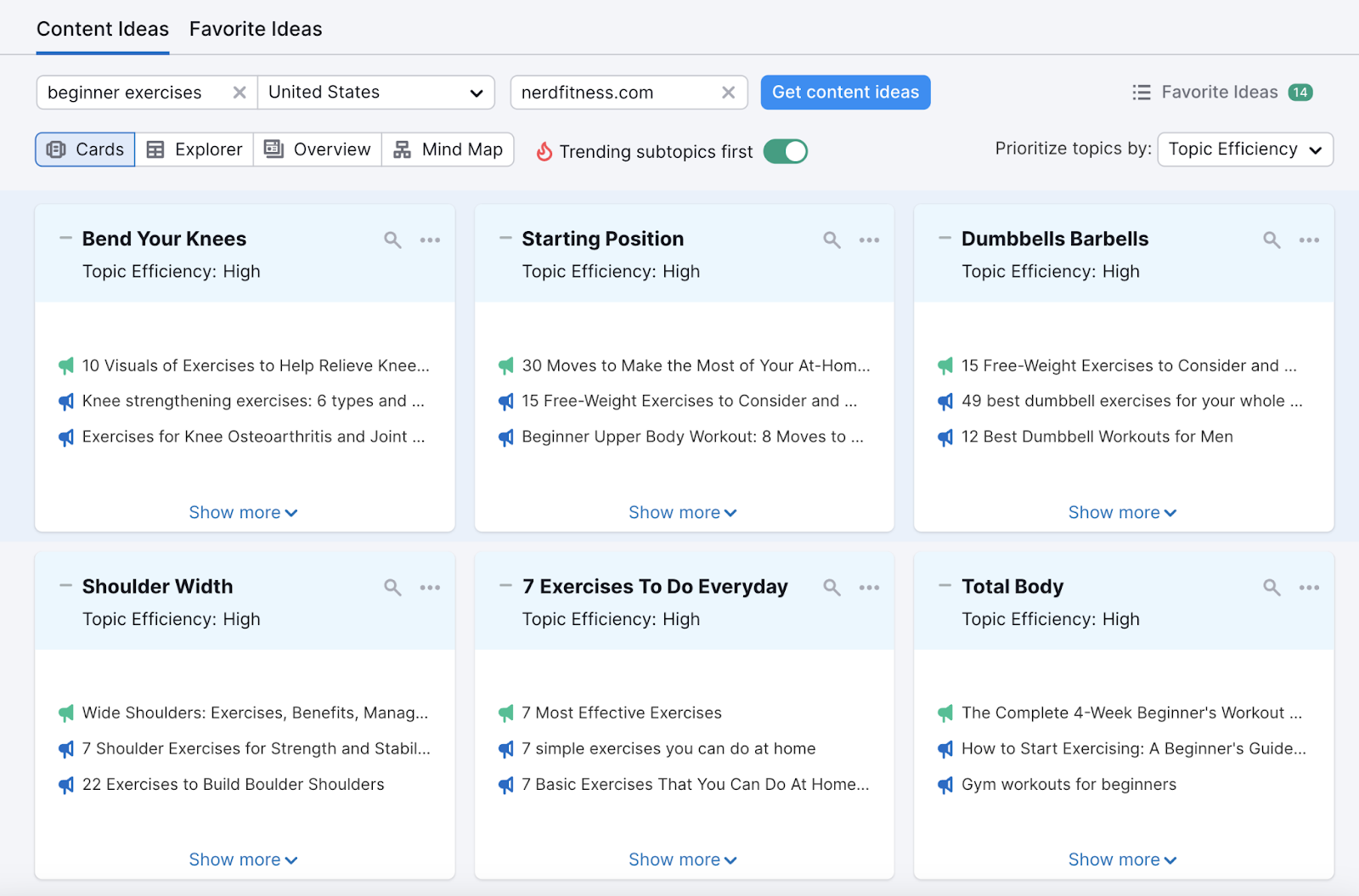This screenshot has width=1359, height=896.
Task: Open the United States country dropdown
Action: 375,93
